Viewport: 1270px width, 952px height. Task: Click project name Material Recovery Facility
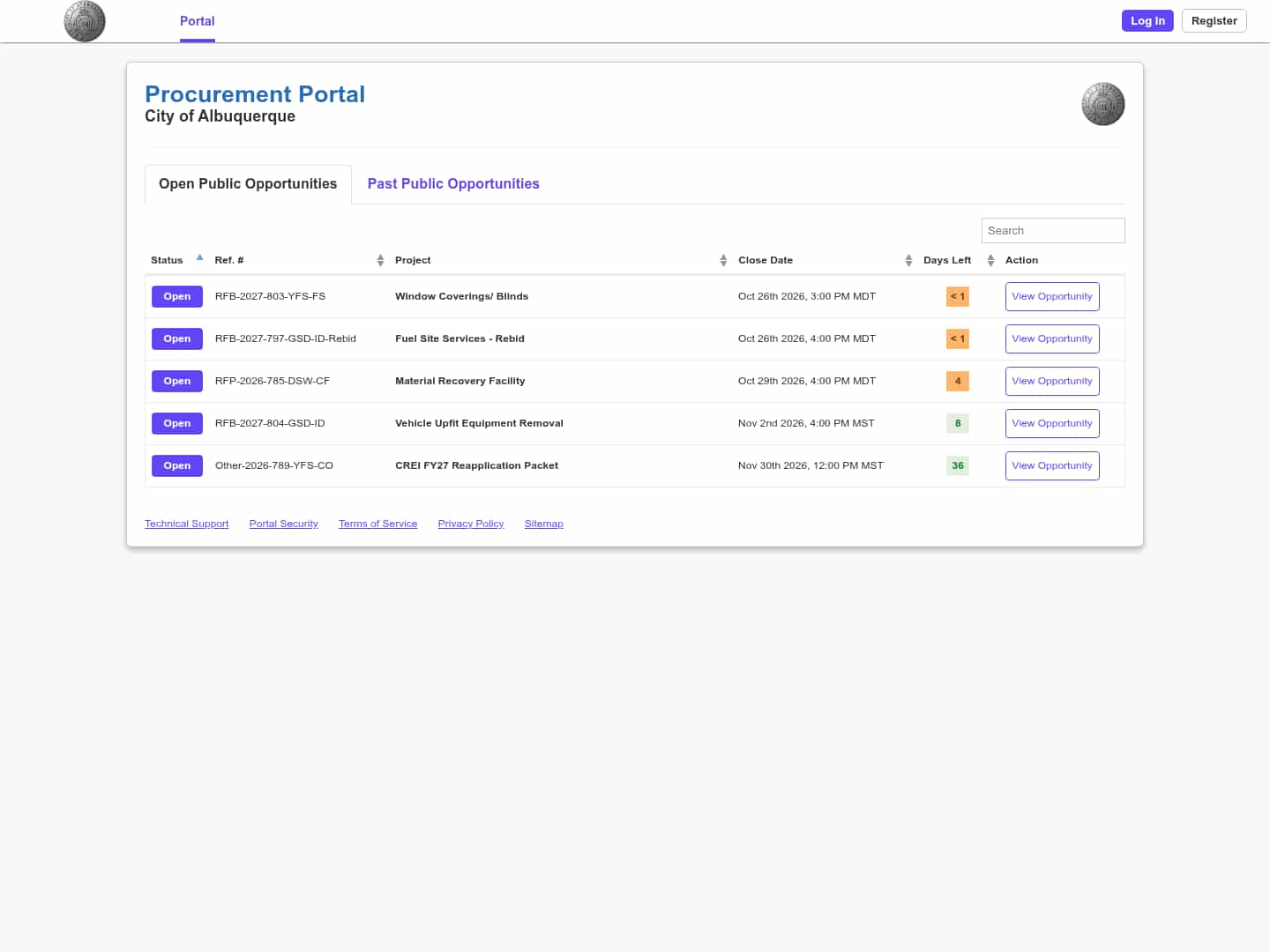point(459,382)
